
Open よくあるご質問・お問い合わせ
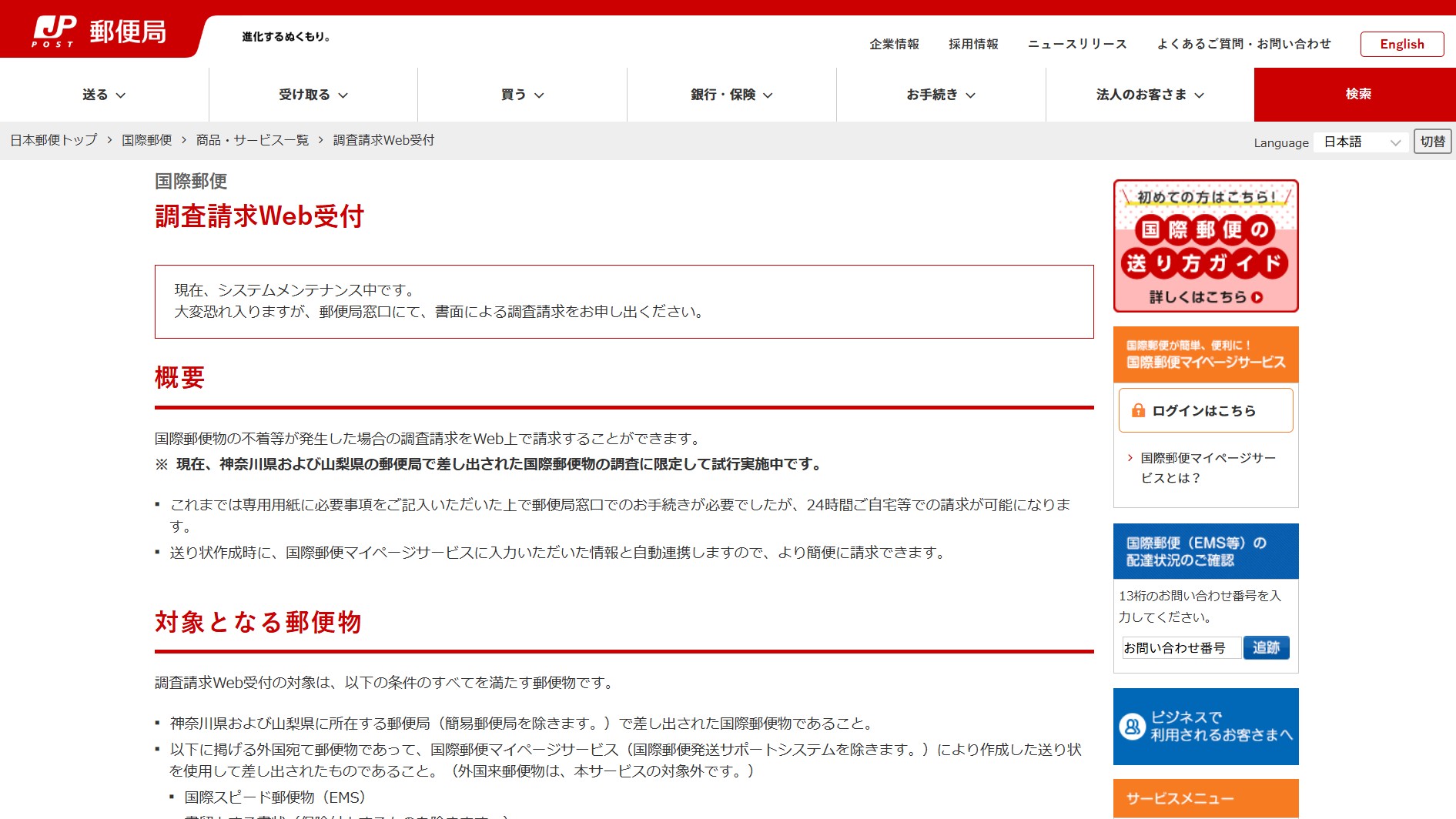(1243, 44)
